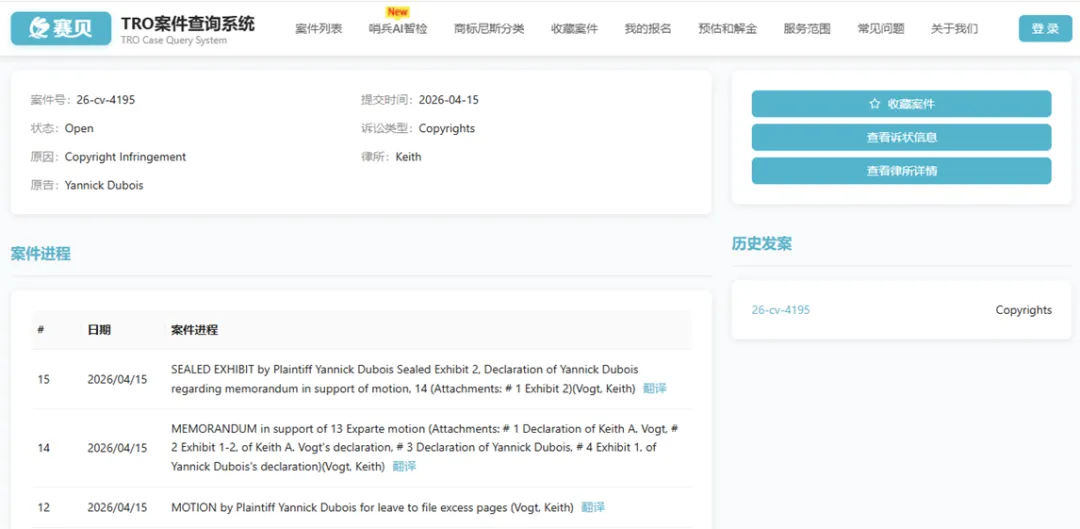Screen dimensions: 1080x529
Task: Click the TRO案件查询系统 title
Action: tap(187, 24)
